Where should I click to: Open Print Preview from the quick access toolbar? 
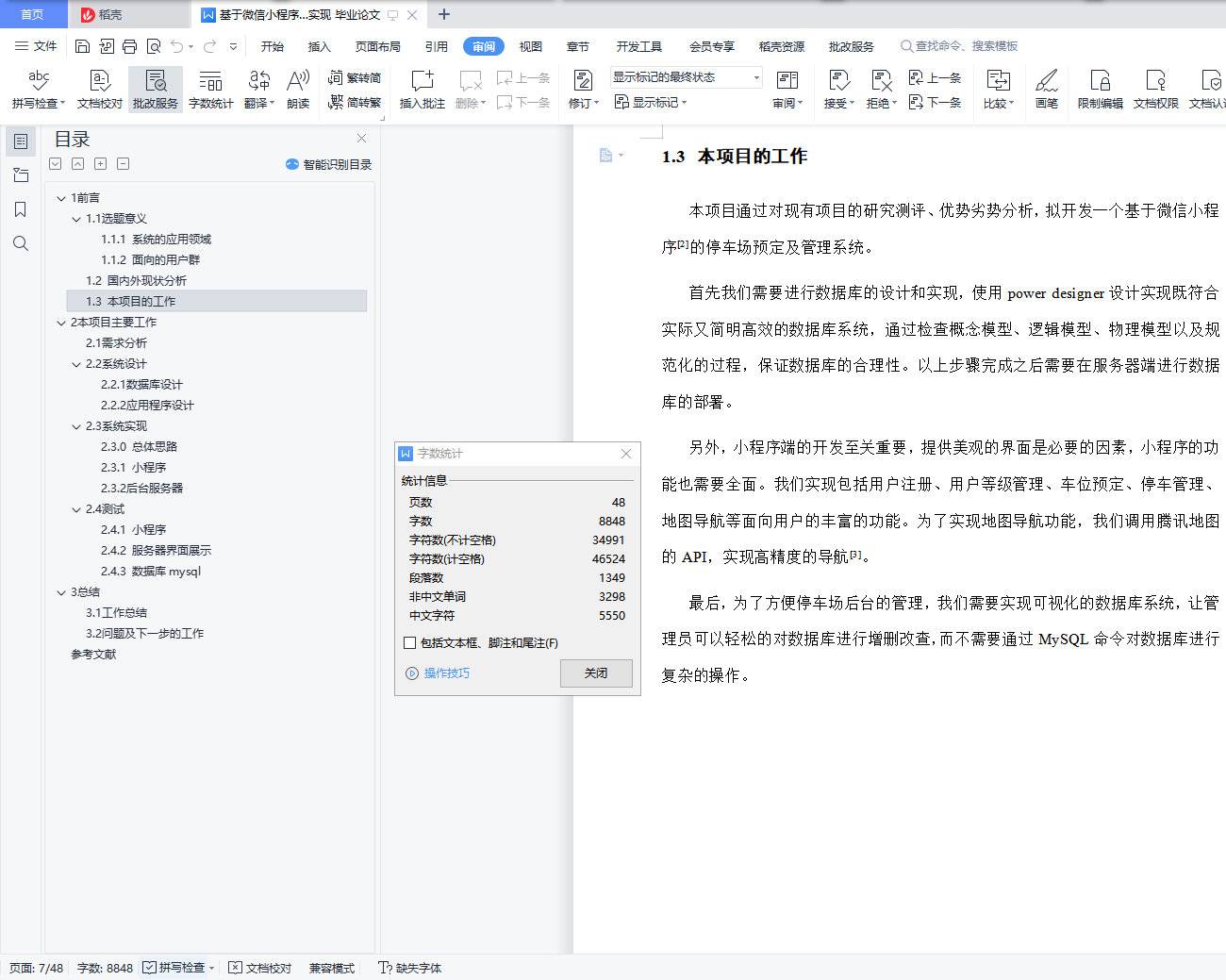pyautogui.click(x=153, y=46)
